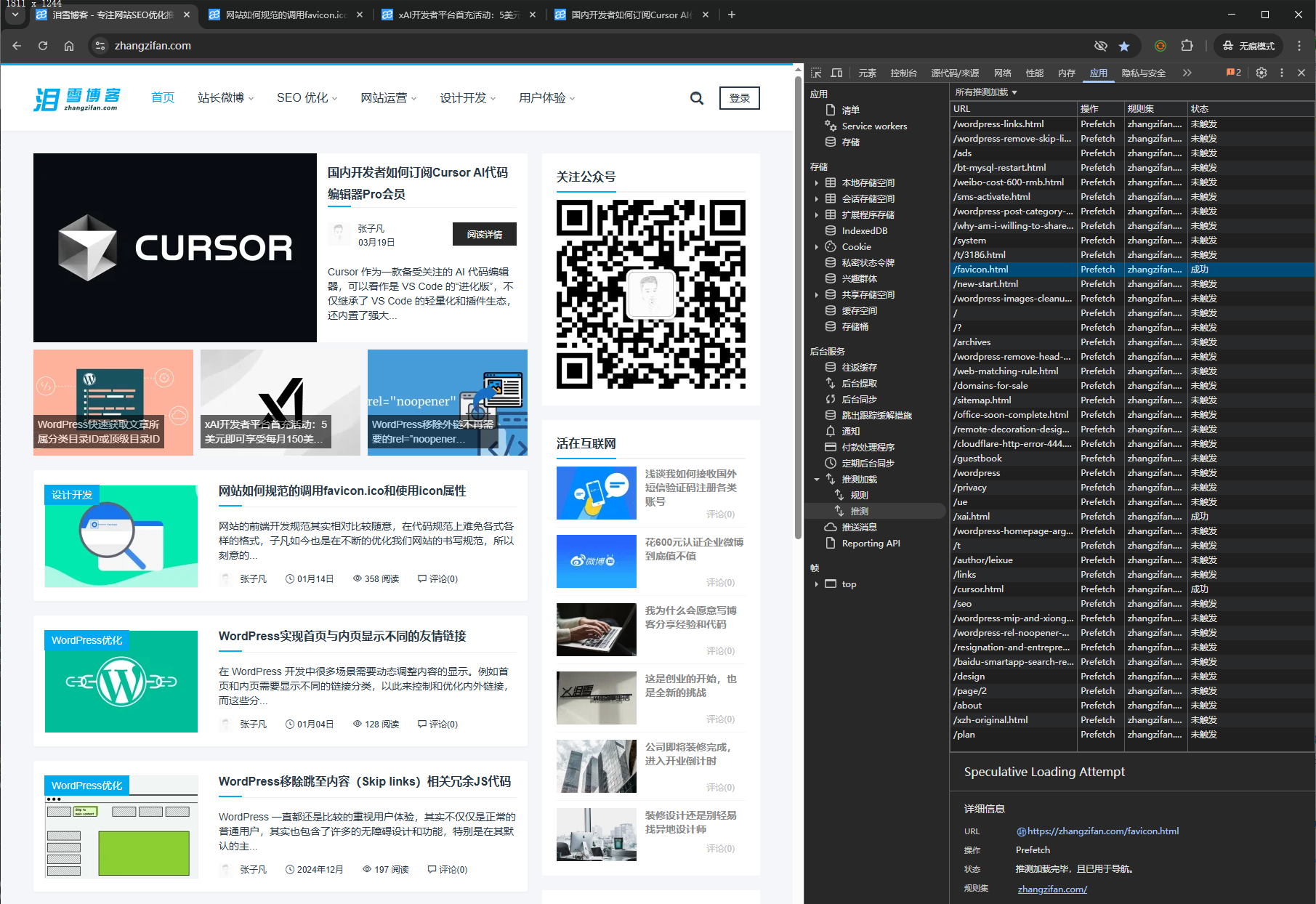1316x904 pixels.
Task: Select IndexedDB in the storage section
Action: click(x=864, y=230)
